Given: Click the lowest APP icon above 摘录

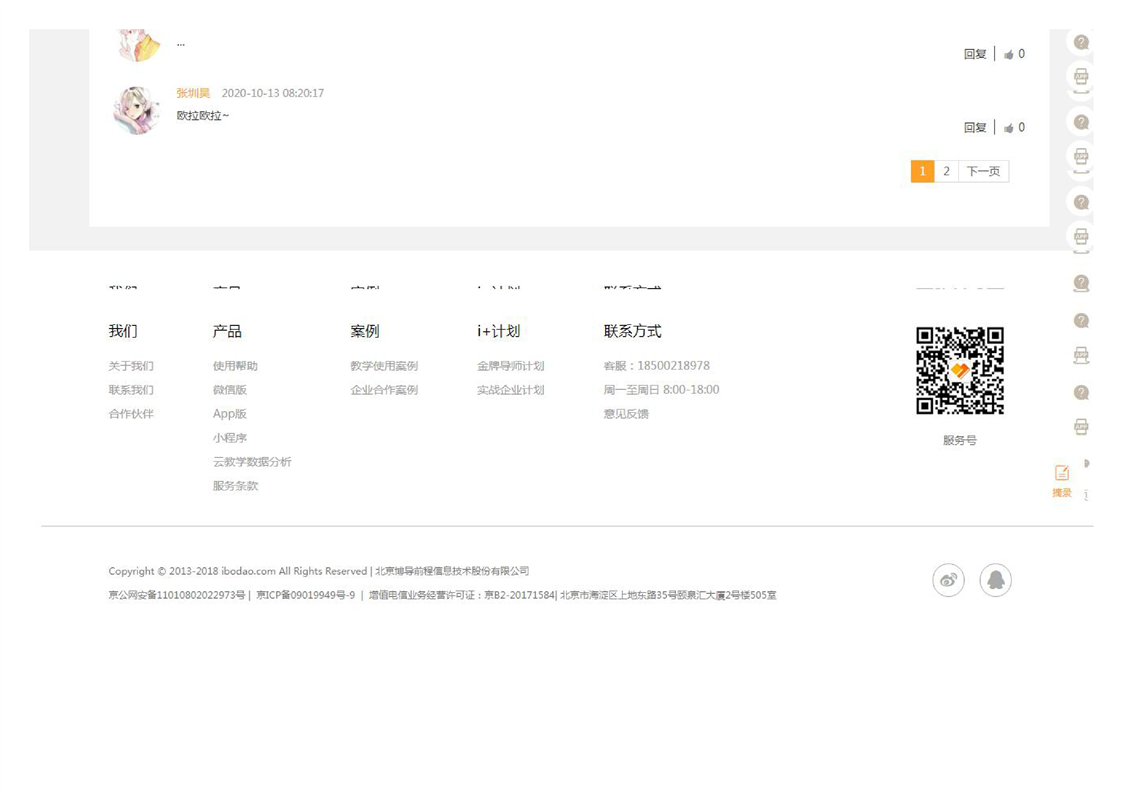Looking at the screenshot, I should pos(1081,427).
